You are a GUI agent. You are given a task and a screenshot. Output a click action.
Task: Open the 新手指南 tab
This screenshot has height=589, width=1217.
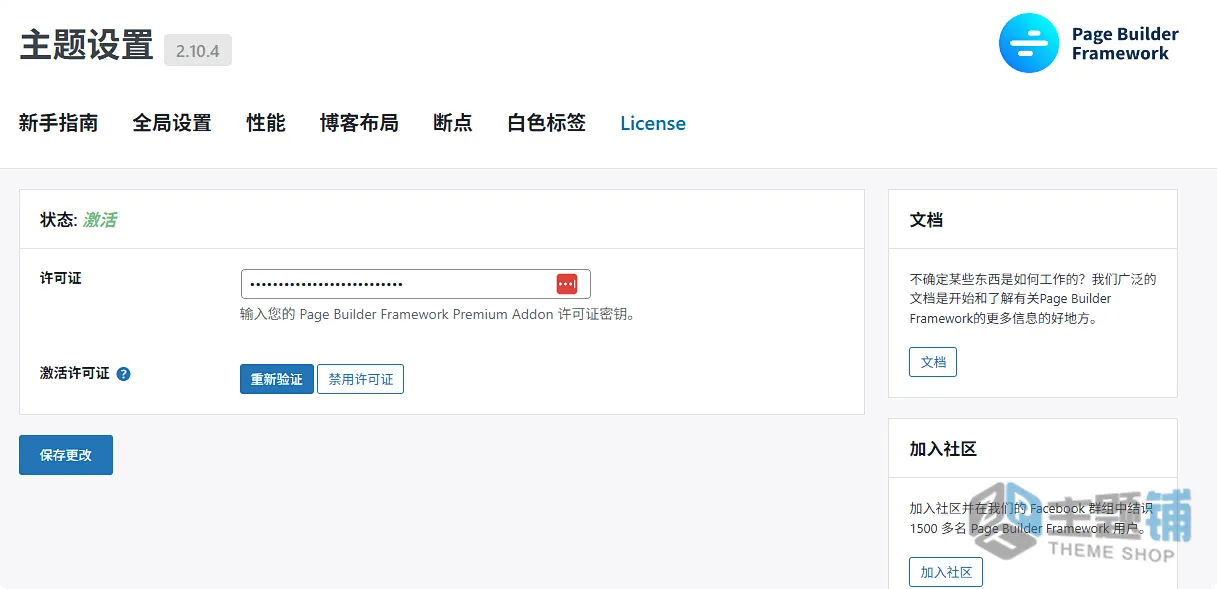coord(59,123)
